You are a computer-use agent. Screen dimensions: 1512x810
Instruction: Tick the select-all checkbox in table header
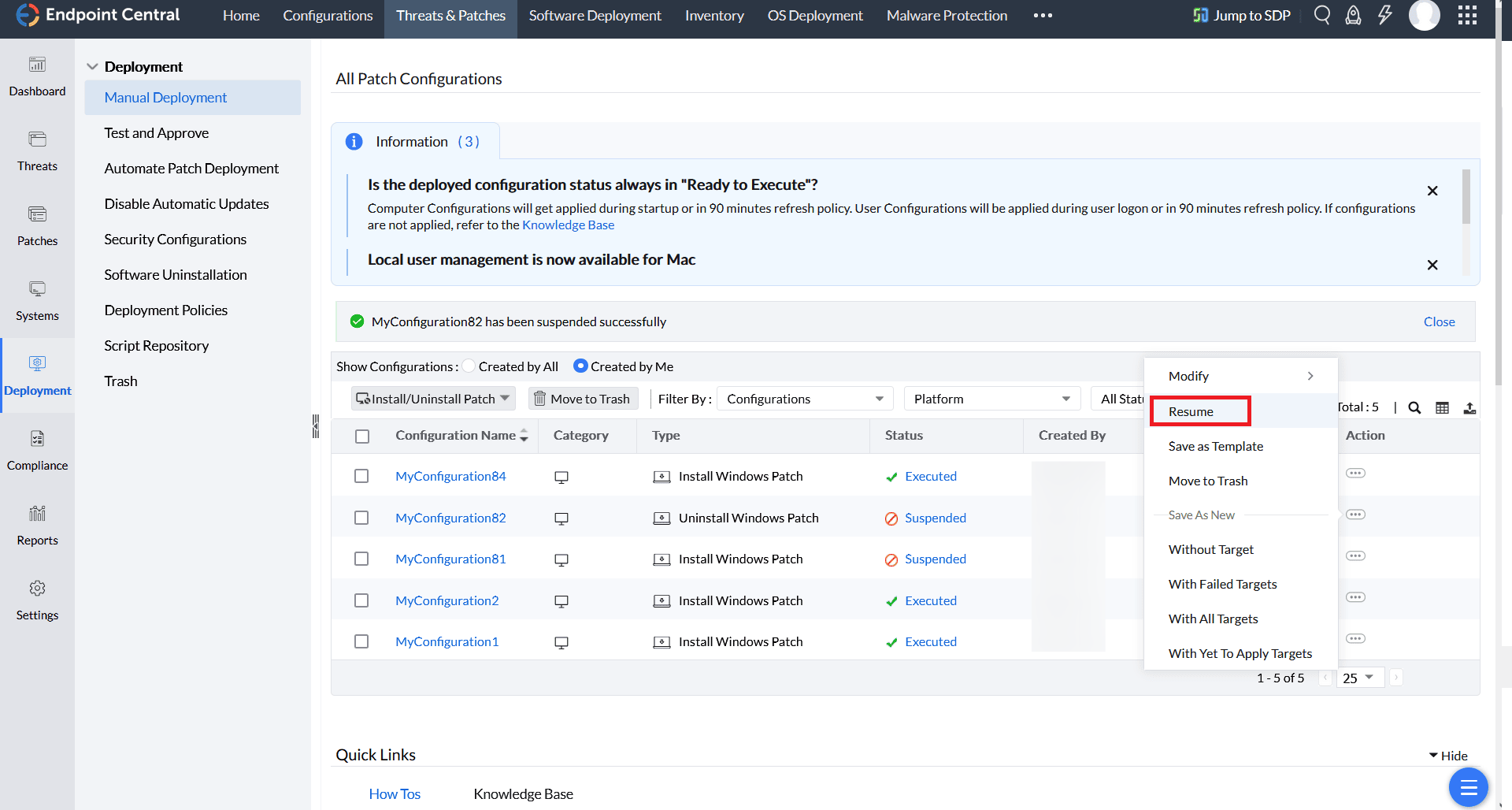coord(362,436)
